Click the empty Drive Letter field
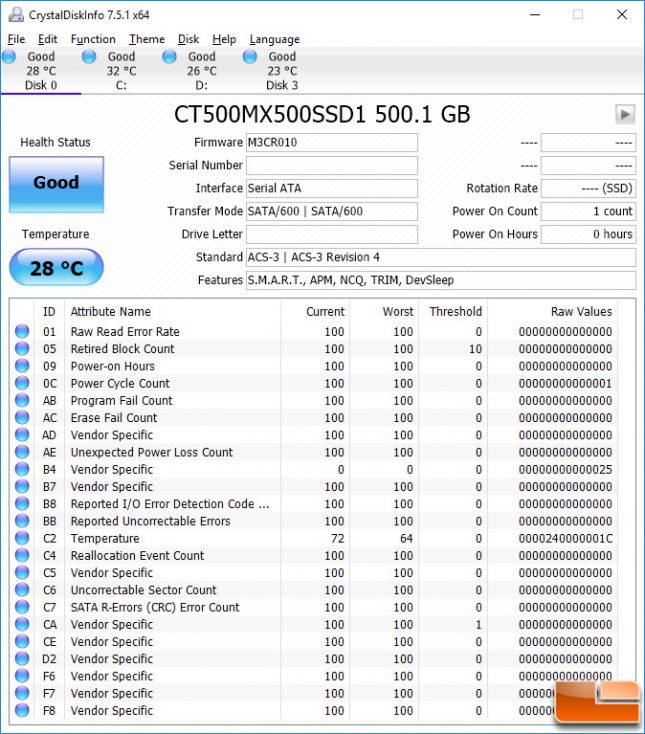This screenshot has width=645, height=734. (332, 234)
